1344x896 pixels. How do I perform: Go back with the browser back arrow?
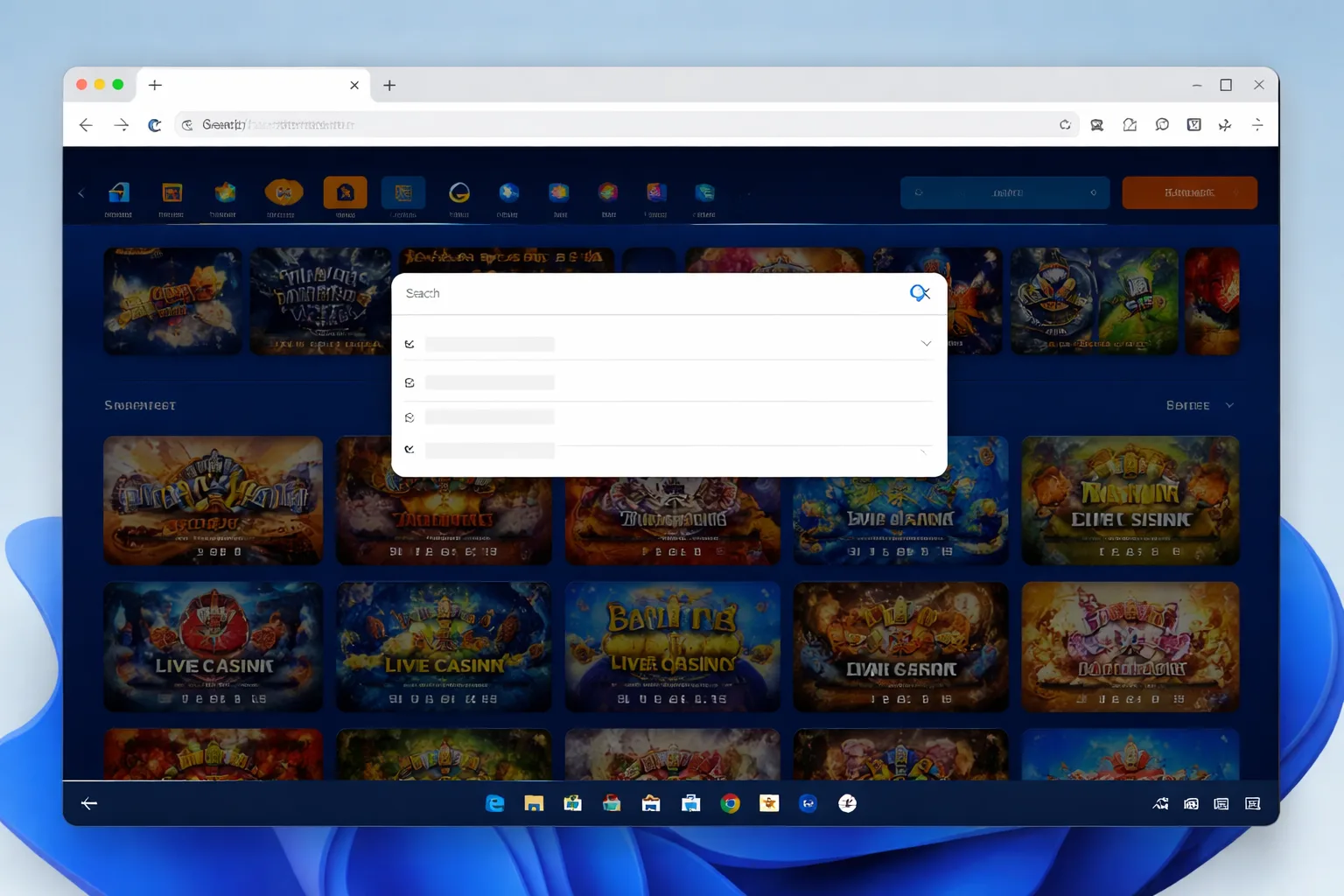86,125
